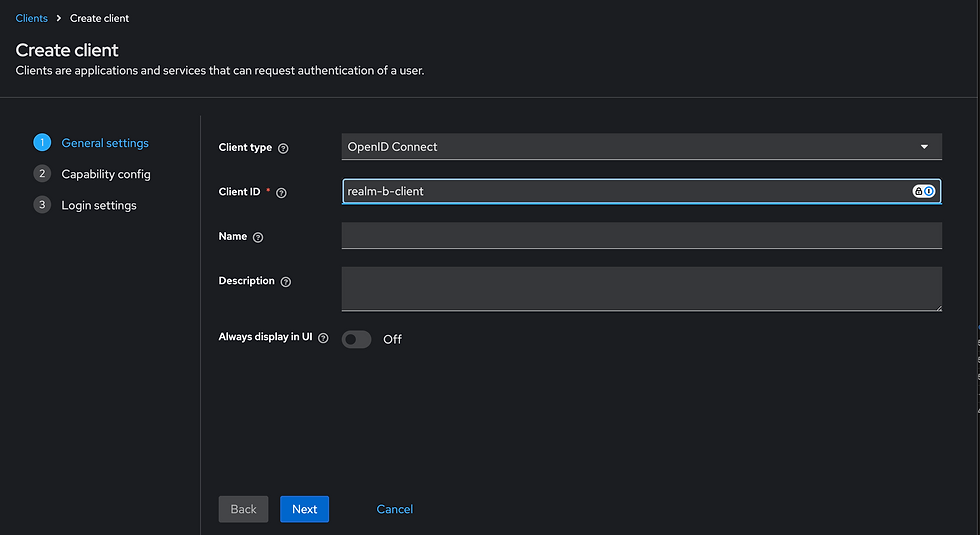Cancel client creation
This screenshot has height=535, width=980.
tap(394, 509)
